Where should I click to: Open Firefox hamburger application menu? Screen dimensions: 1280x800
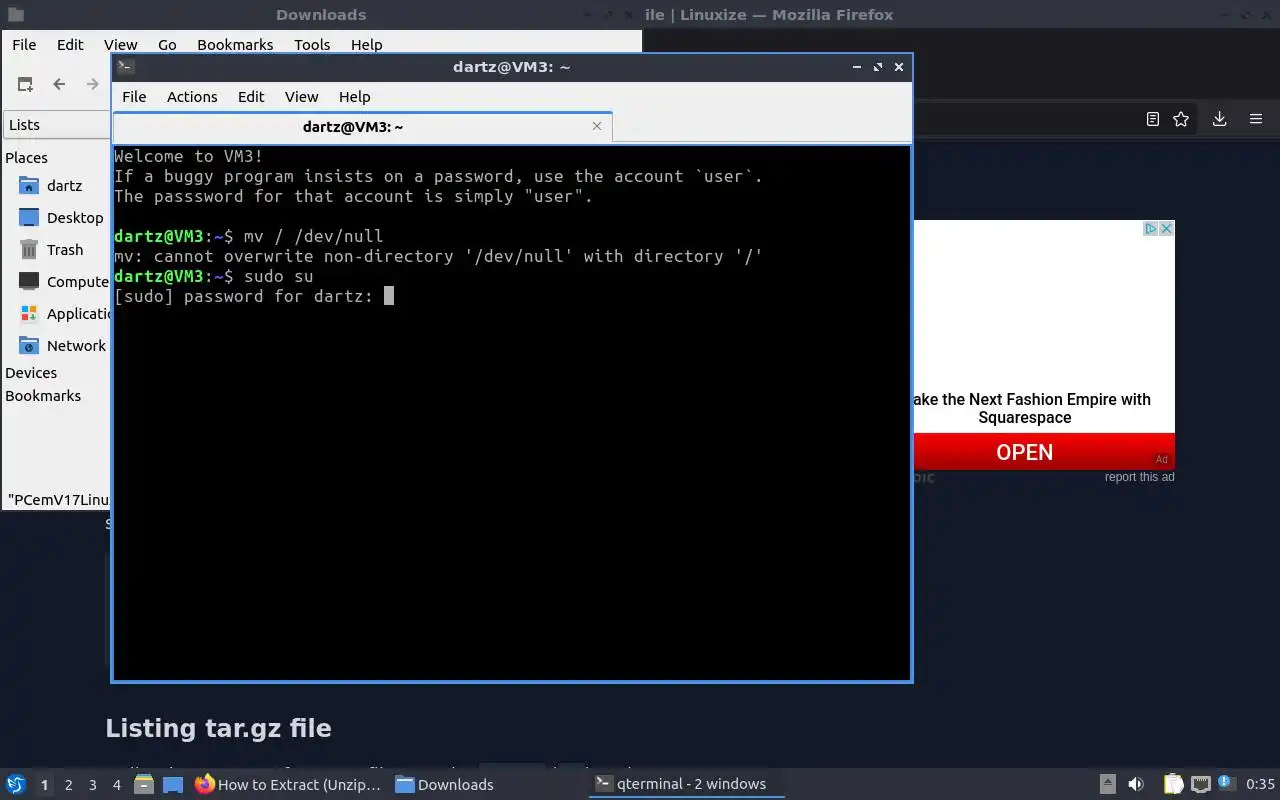tap(1256, 119)
